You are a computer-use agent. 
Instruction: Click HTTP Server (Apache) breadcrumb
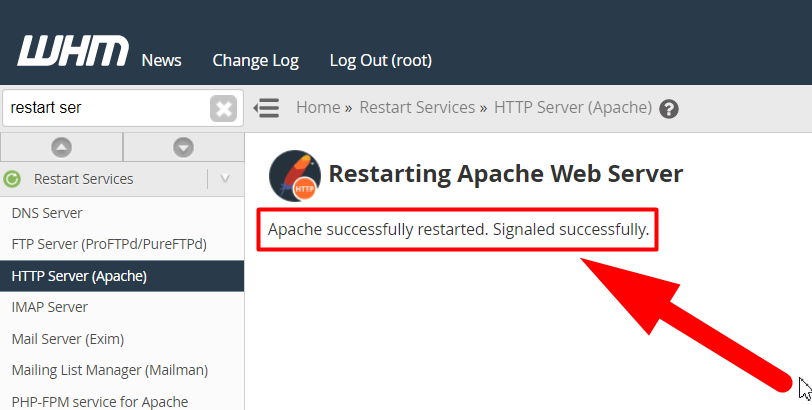tap(573, 108)
